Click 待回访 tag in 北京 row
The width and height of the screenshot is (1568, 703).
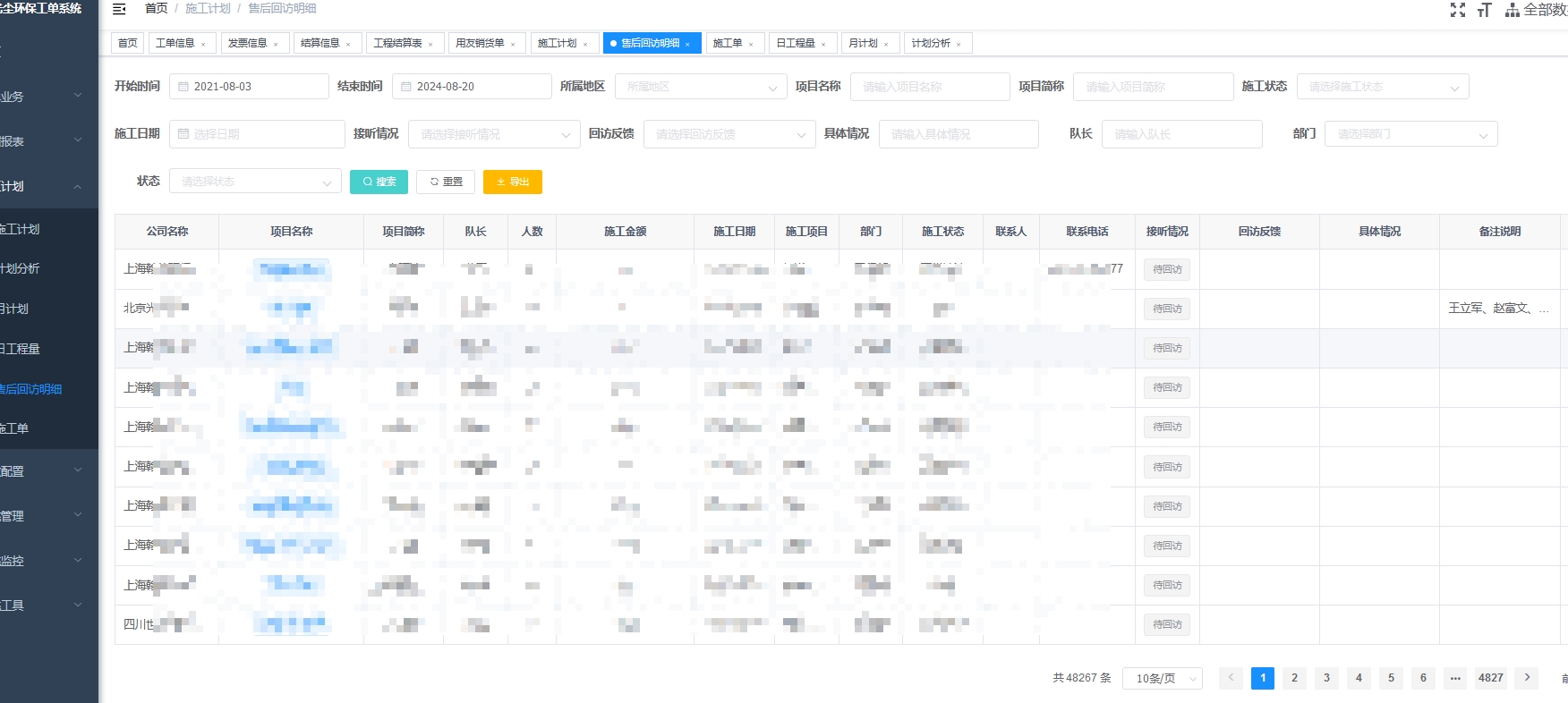[1167, 309]
